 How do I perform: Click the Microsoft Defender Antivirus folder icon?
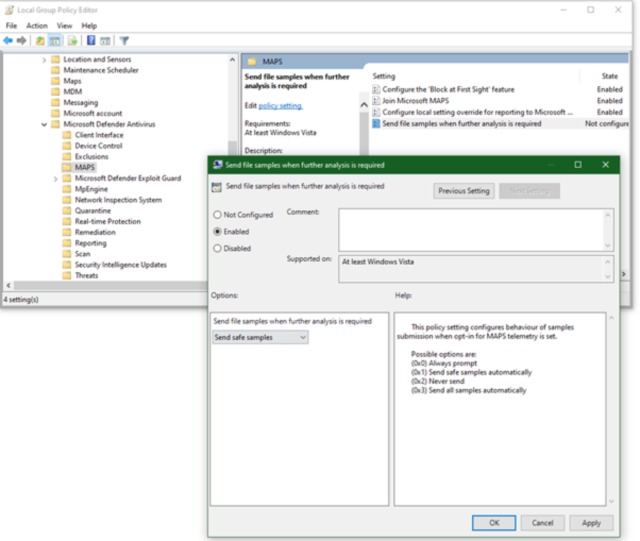55,124
